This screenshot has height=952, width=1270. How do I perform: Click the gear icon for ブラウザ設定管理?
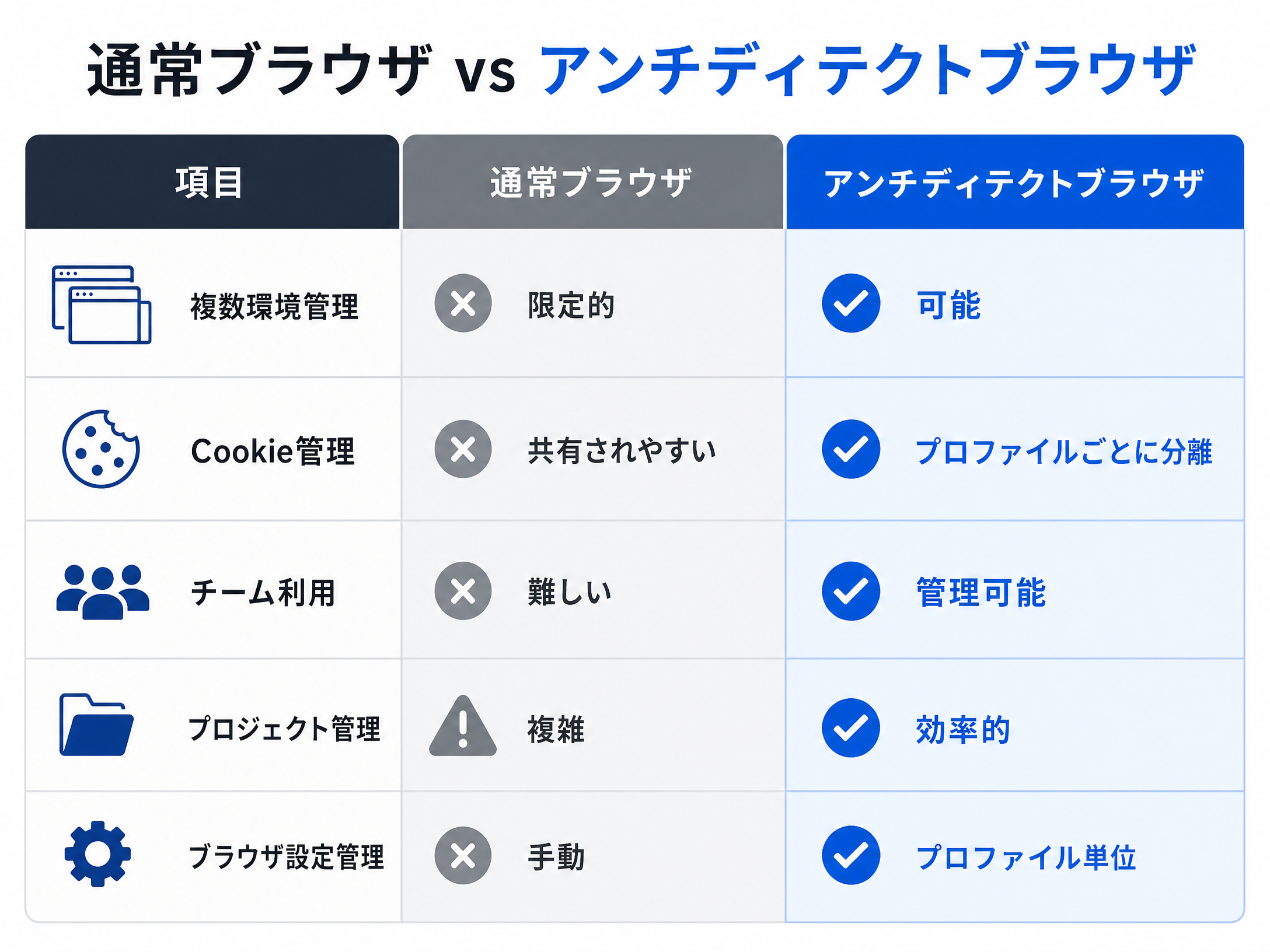pos(97,854)
